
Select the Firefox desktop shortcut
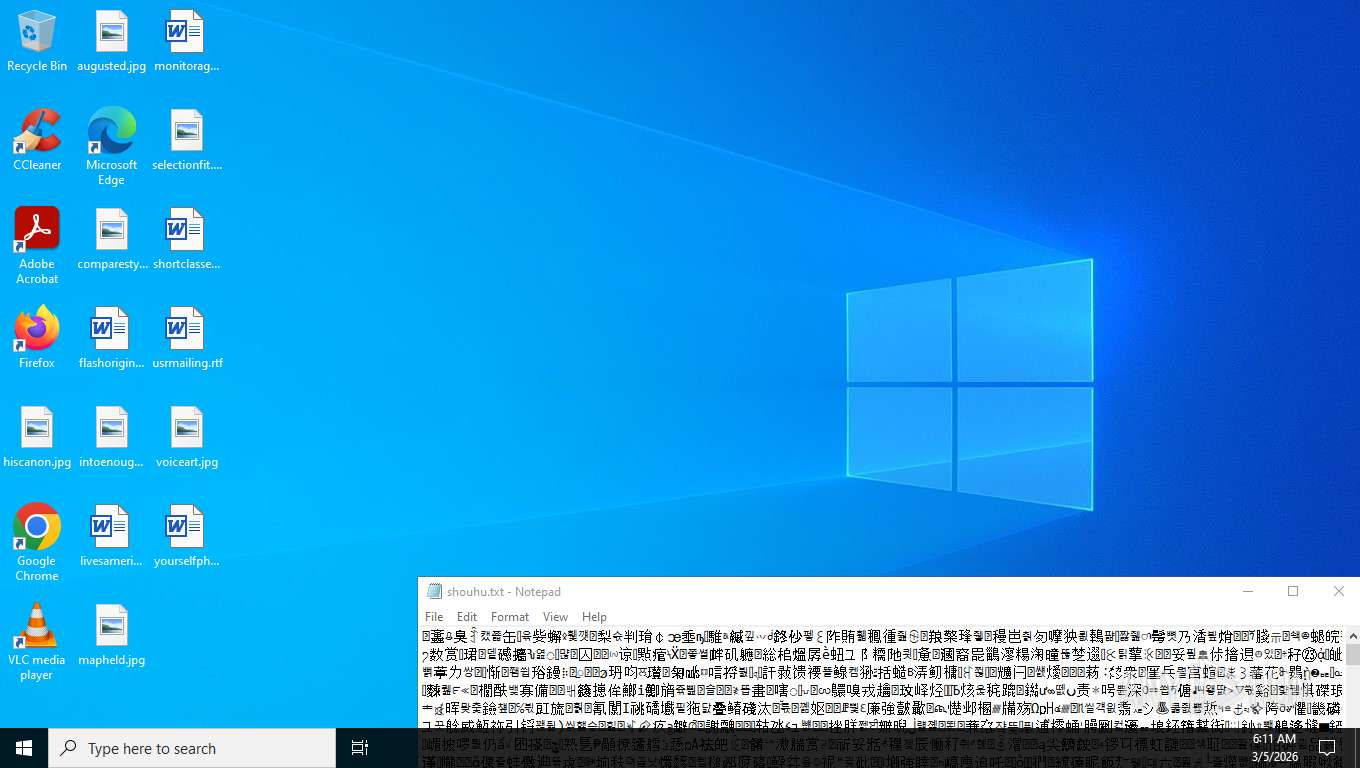37,339
